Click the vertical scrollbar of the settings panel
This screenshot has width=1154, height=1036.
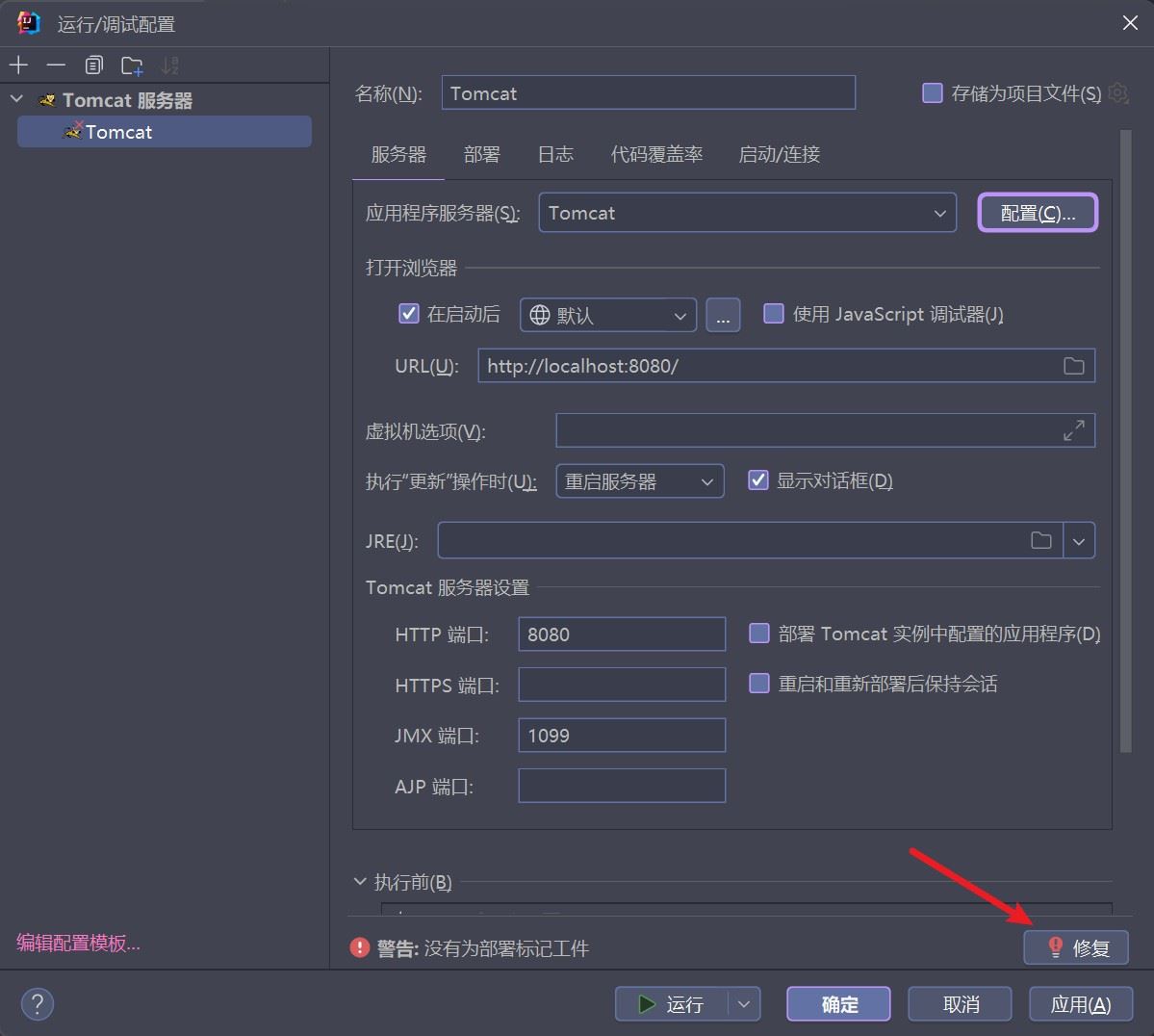pyautogui.click(x=1124, y=441)
